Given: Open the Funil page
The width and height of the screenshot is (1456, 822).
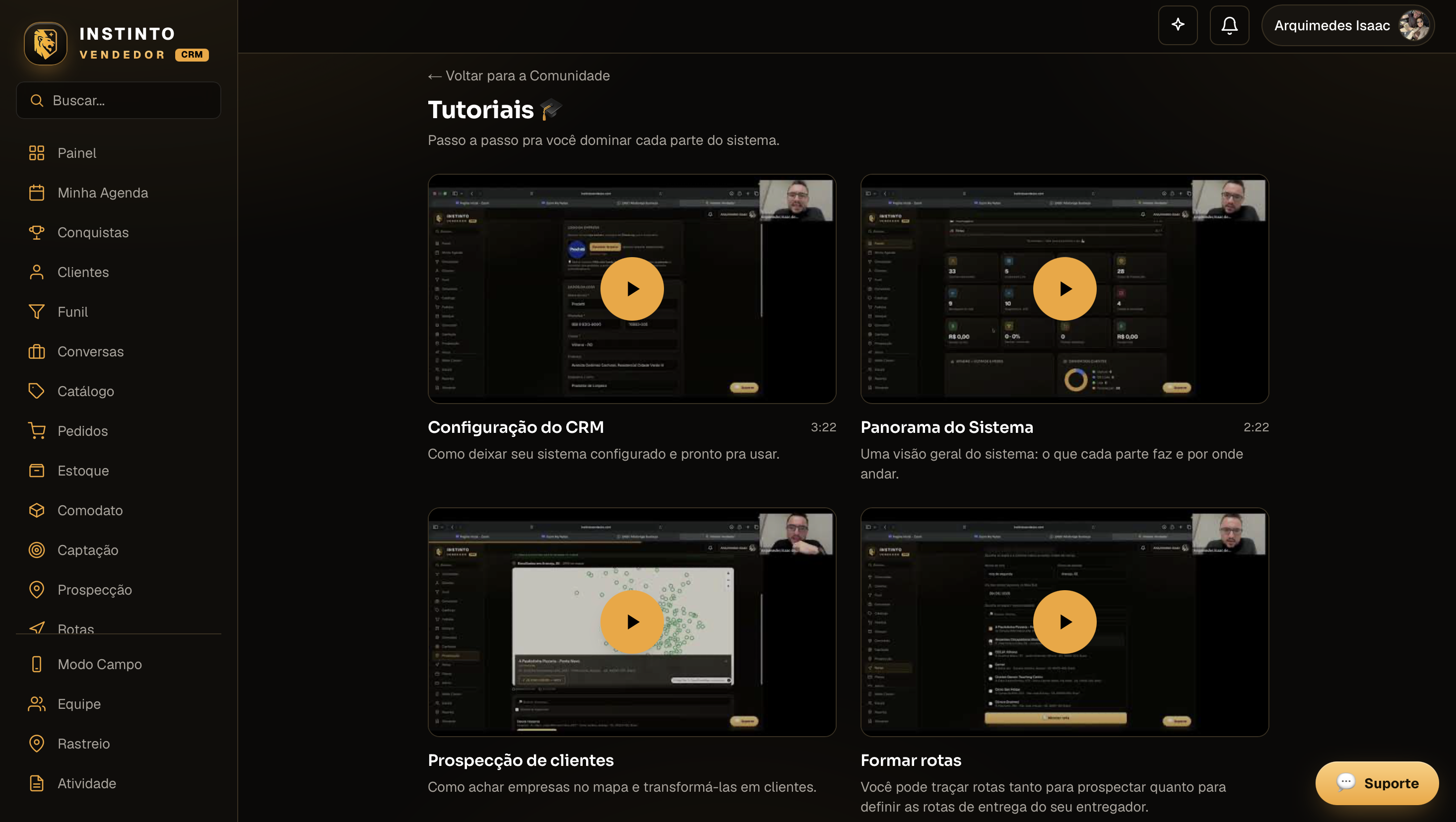Looking at the screenshot, I should 119,312.
